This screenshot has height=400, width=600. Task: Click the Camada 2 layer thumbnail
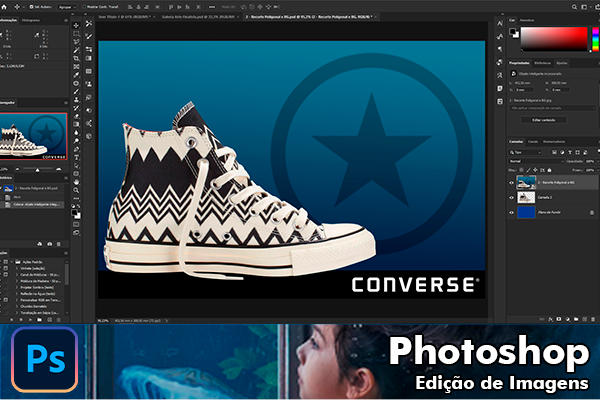pyautogui.click(x=526, y=198)
